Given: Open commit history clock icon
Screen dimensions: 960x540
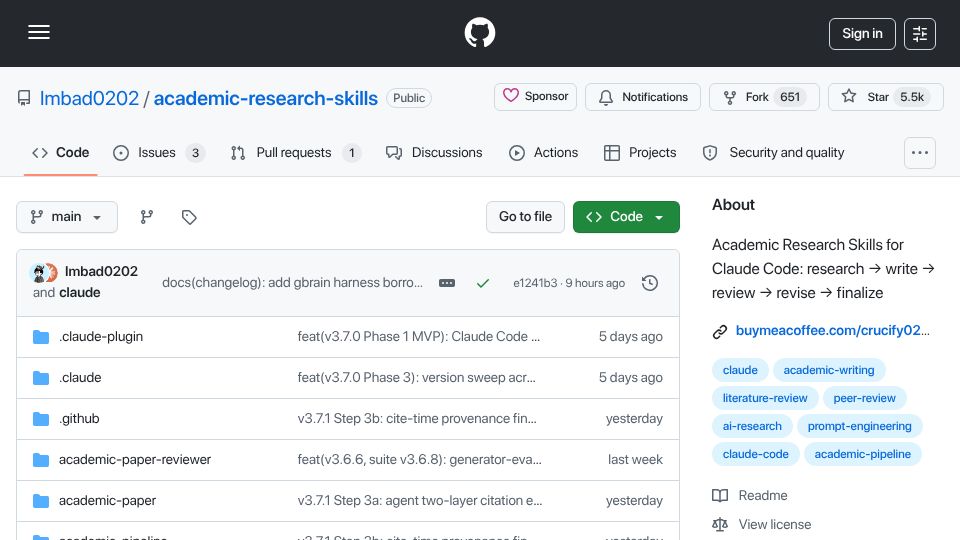Looking at the screenshot, I should coord(650,283).
